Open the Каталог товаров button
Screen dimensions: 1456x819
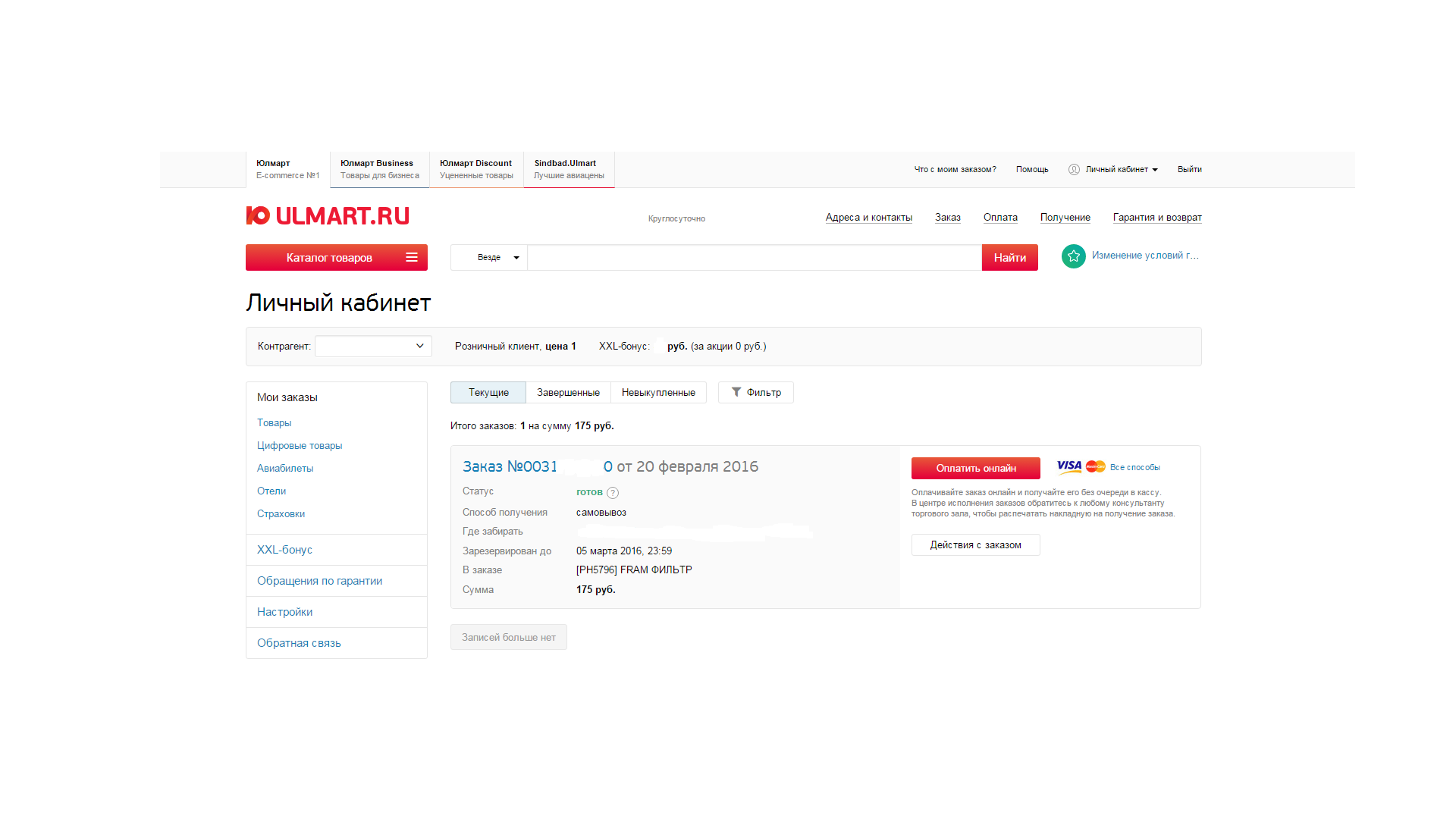337,257
